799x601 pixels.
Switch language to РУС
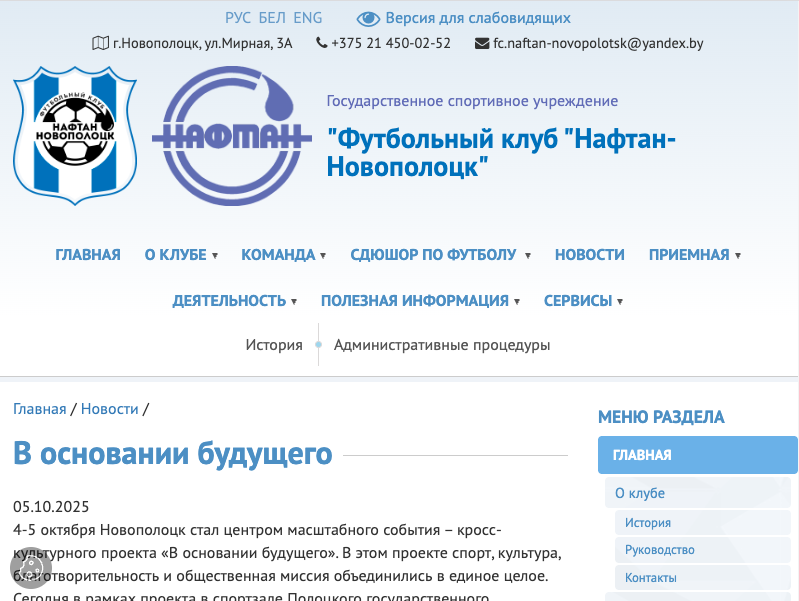coord(238,18)
